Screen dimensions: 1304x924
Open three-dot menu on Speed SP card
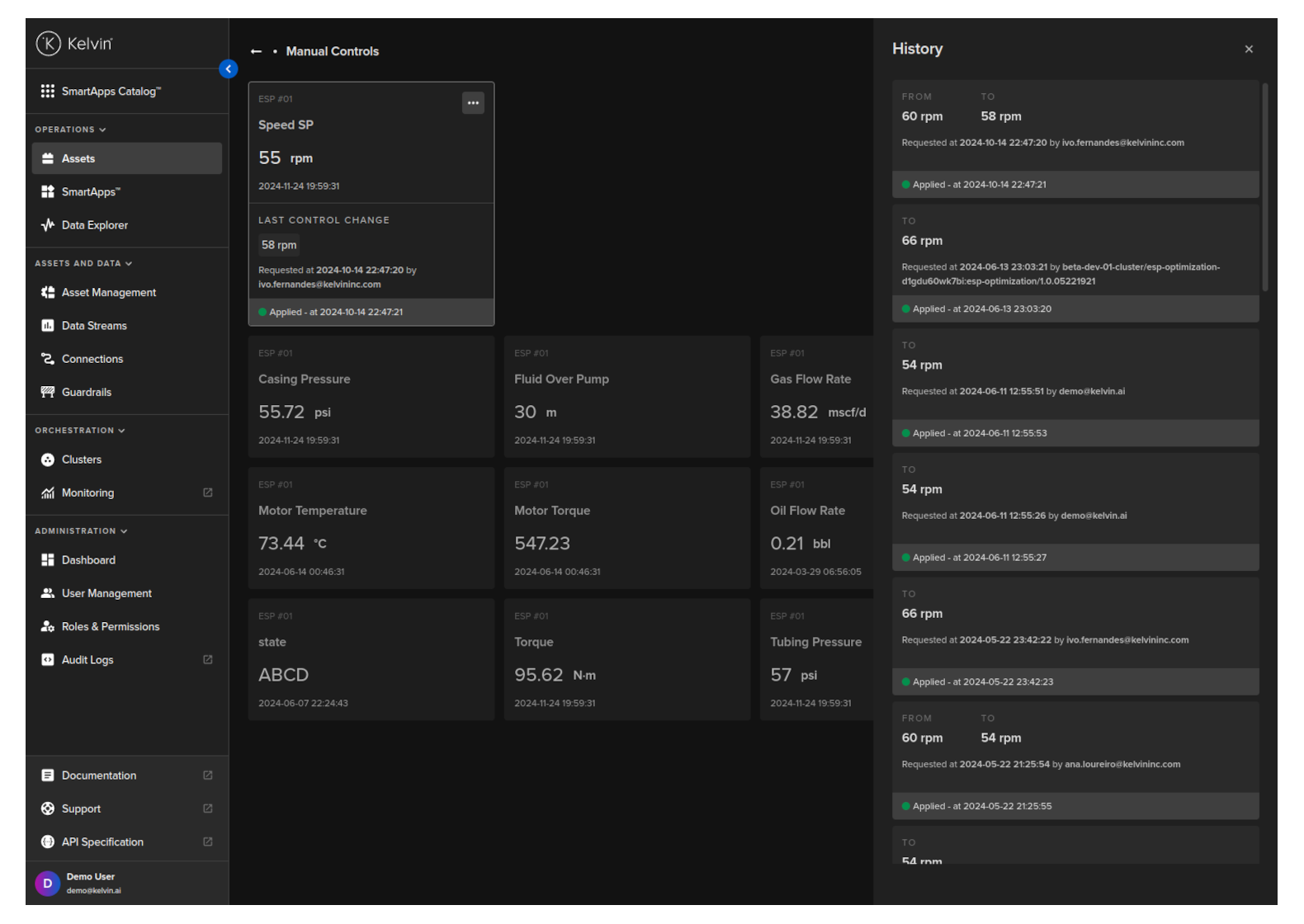click(x=473, y=103)
